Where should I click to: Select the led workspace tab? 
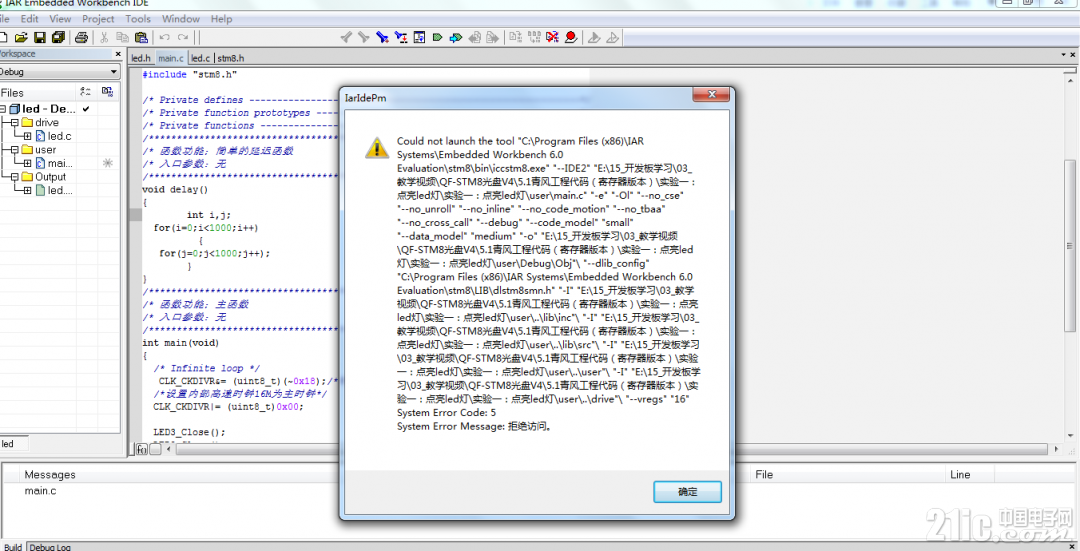tap(14, 444)
